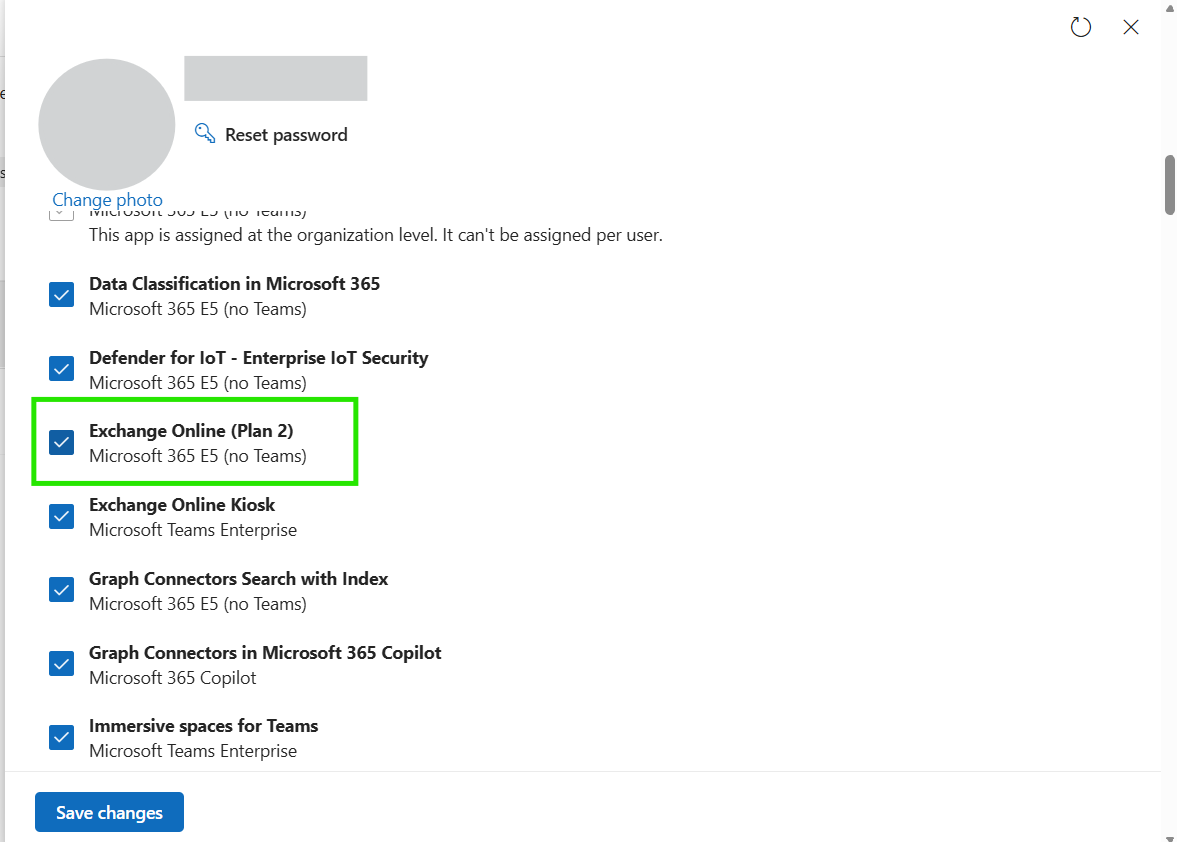Click the vertical scrollbar thumb

click(1169, 185)
